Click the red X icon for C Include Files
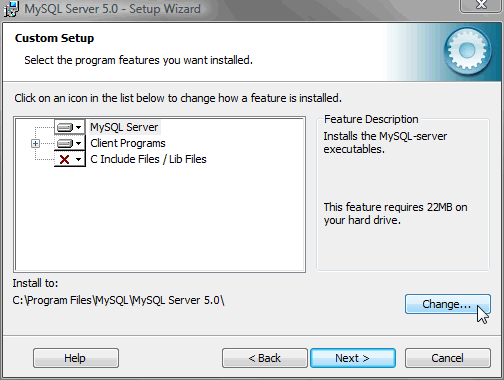The width and height of the screenshot is (504, 380). tap(64, 159)
